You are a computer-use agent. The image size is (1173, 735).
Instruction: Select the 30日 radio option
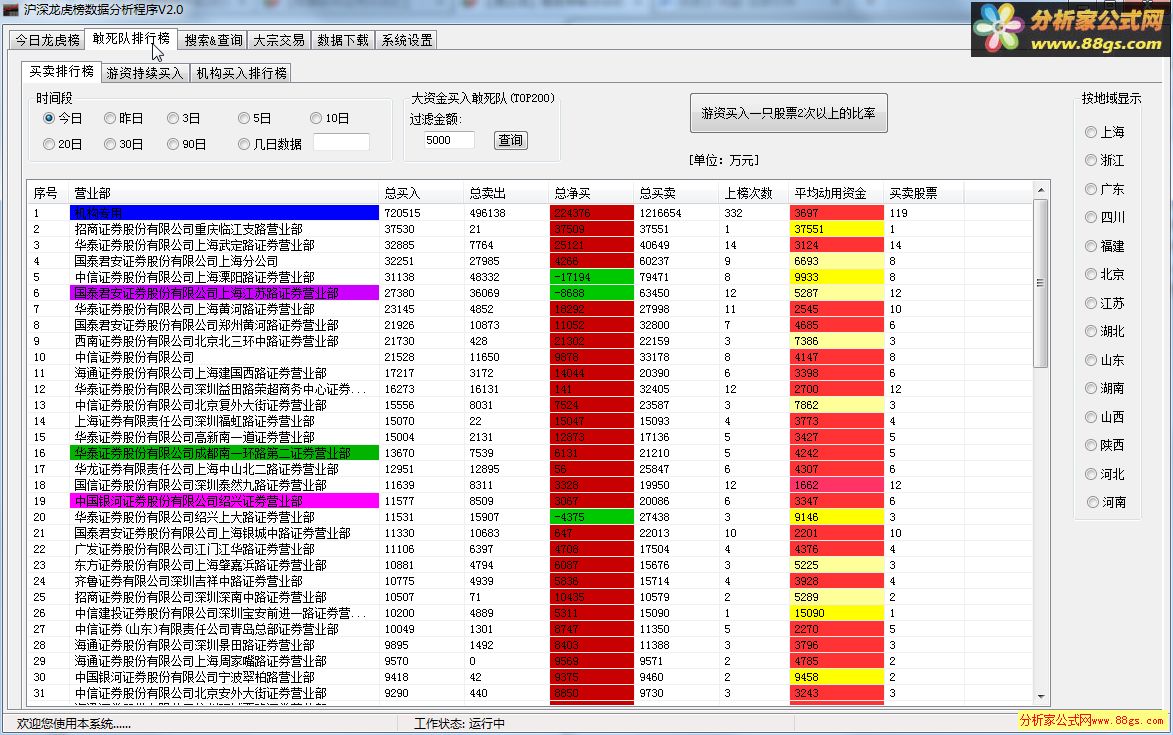(123, 144)
